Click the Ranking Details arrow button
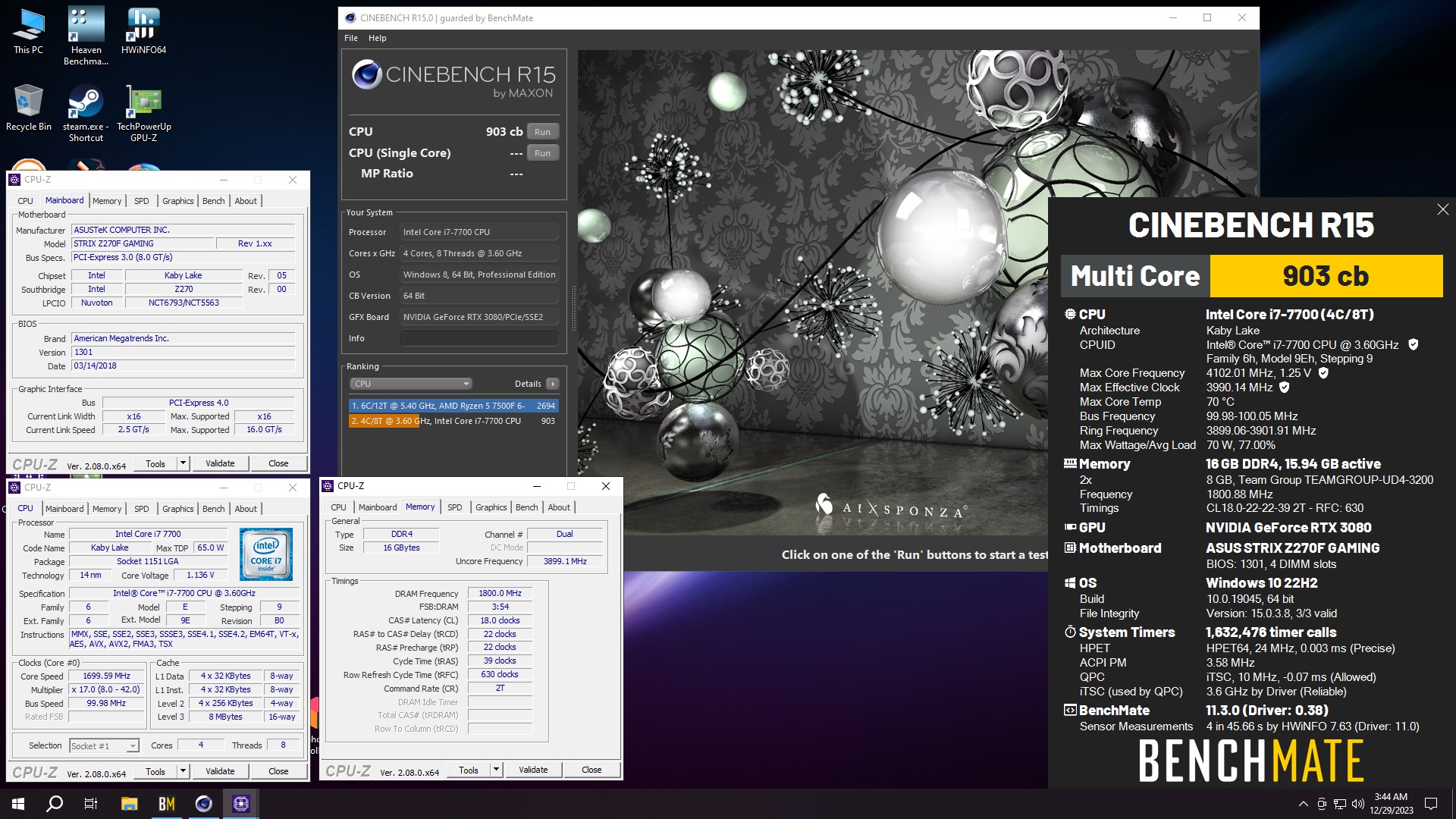This screenshot has height=819, width=1456. tap(553, 384)
